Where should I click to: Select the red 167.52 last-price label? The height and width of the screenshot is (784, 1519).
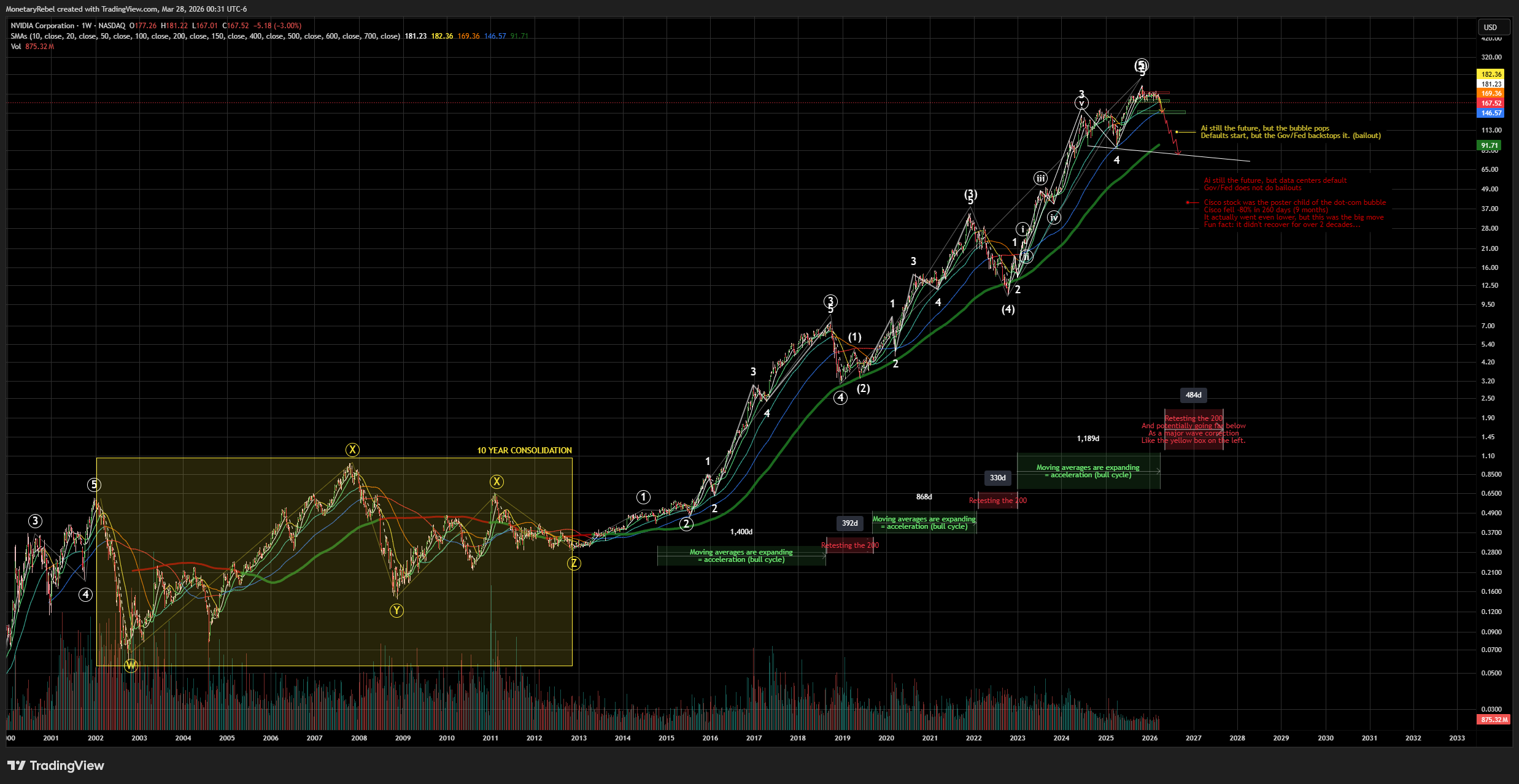tap(1491, 103)
